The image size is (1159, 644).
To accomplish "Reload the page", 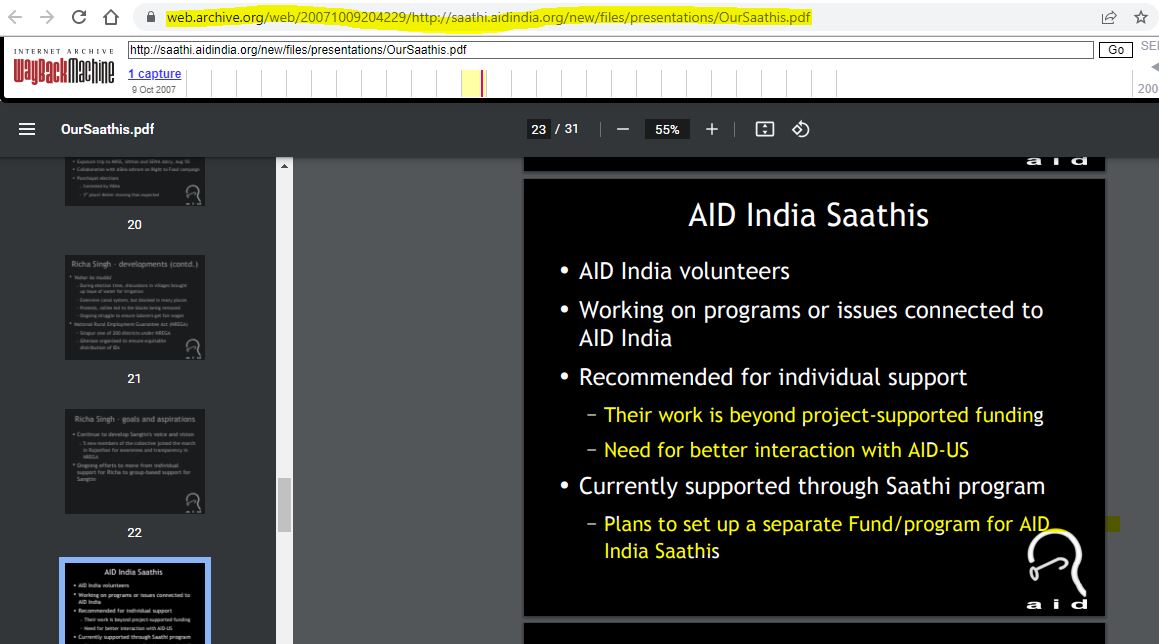I will 79,17.
